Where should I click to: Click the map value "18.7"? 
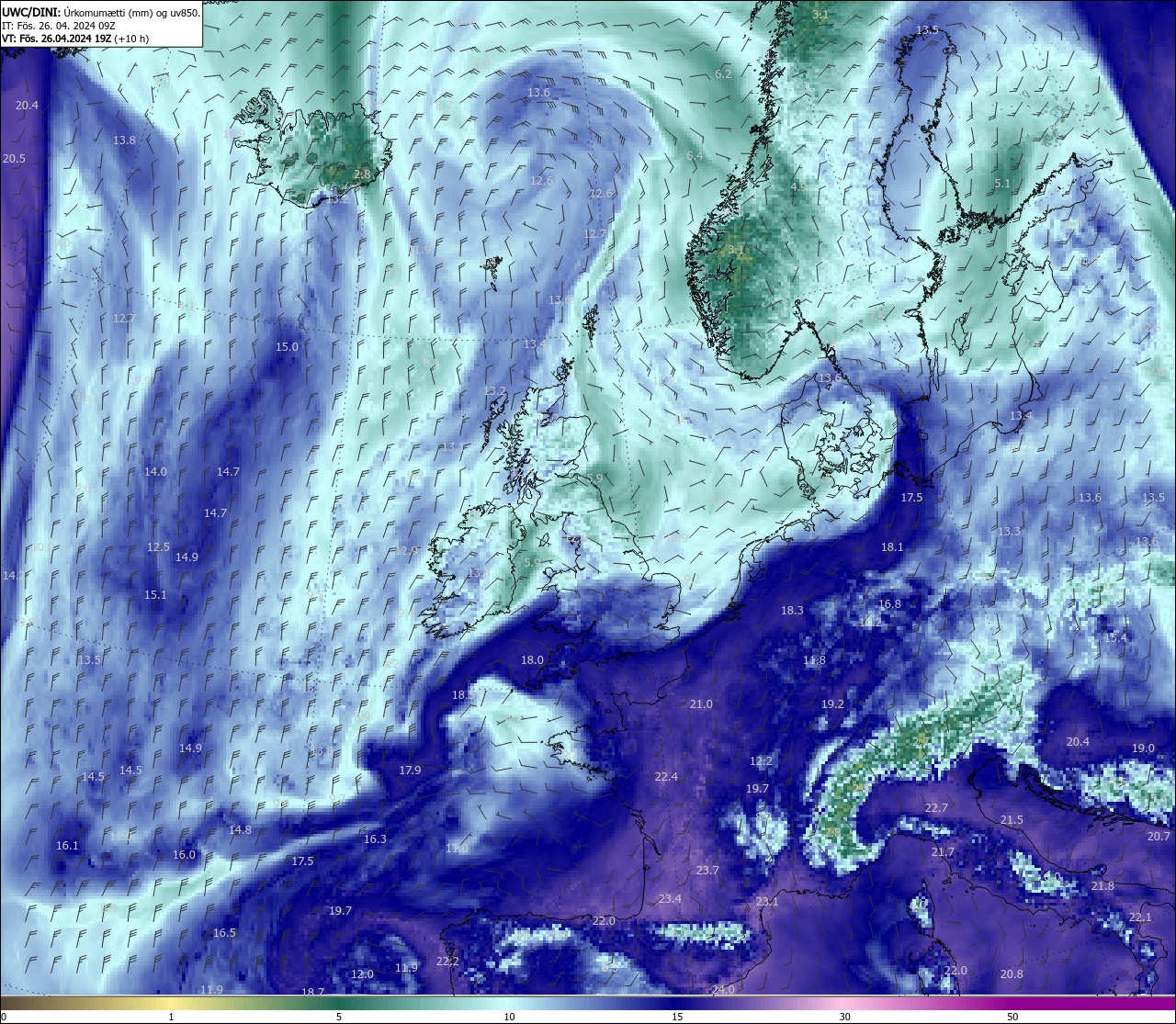(x=312, y=993)
